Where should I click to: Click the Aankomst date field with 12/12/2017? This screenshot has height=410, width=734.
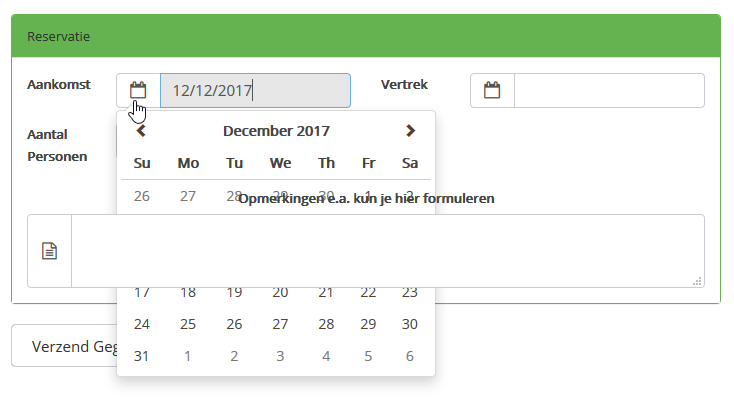point(255,90)
